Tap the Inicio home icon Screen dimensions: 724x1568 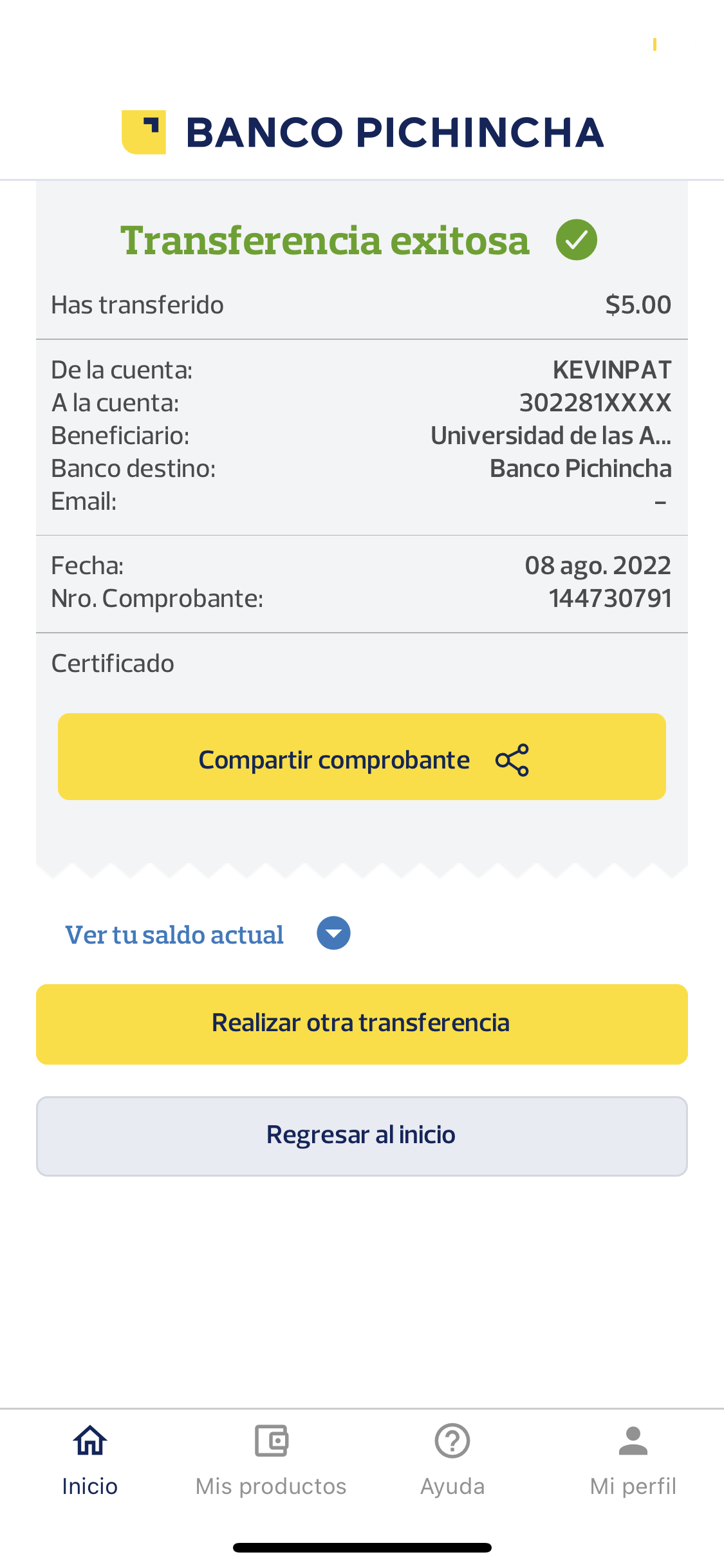[x=90, y=1441]
